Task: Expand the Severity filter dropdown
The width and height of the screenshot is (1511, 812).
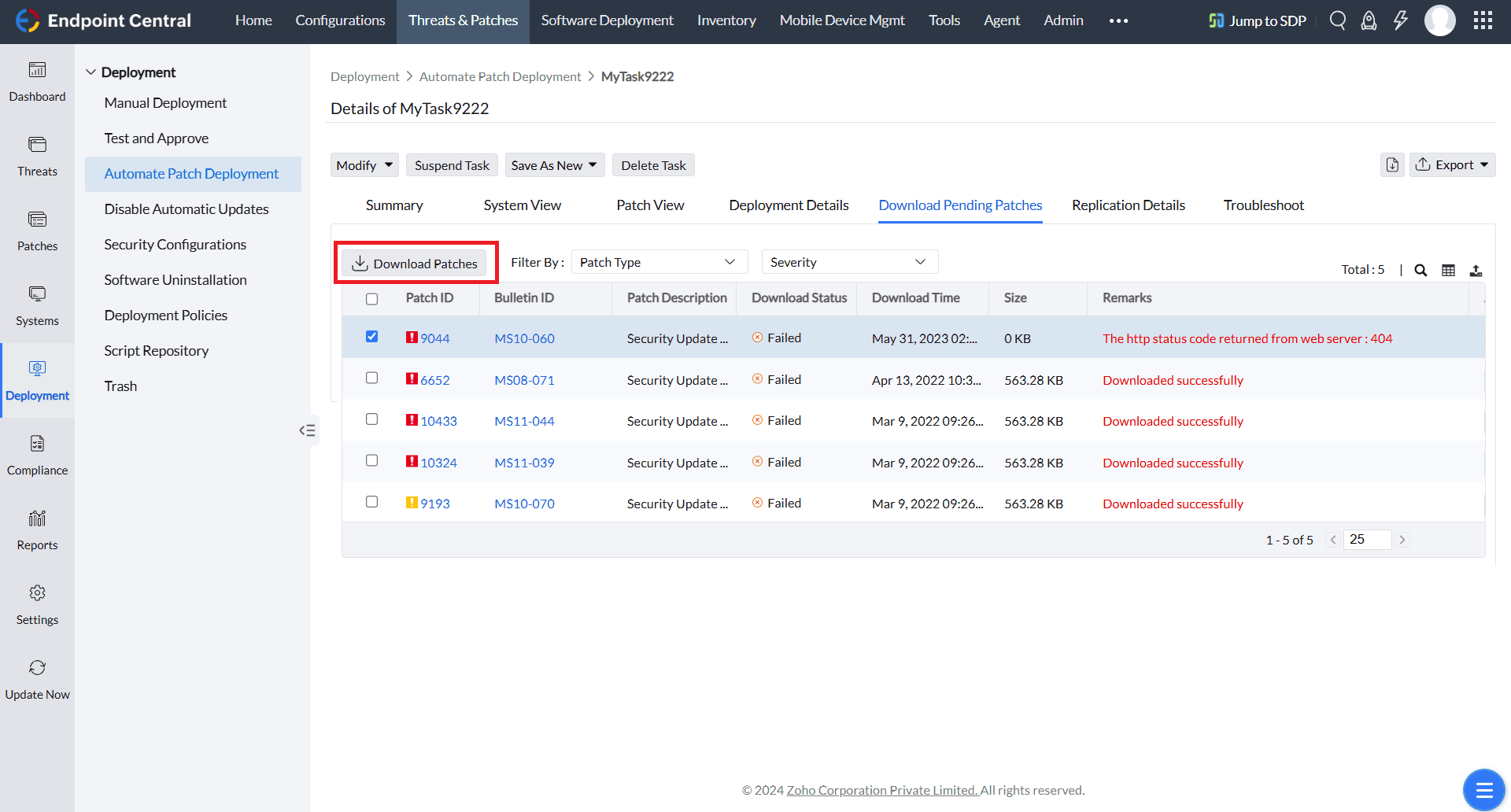Action: [849, 262]
